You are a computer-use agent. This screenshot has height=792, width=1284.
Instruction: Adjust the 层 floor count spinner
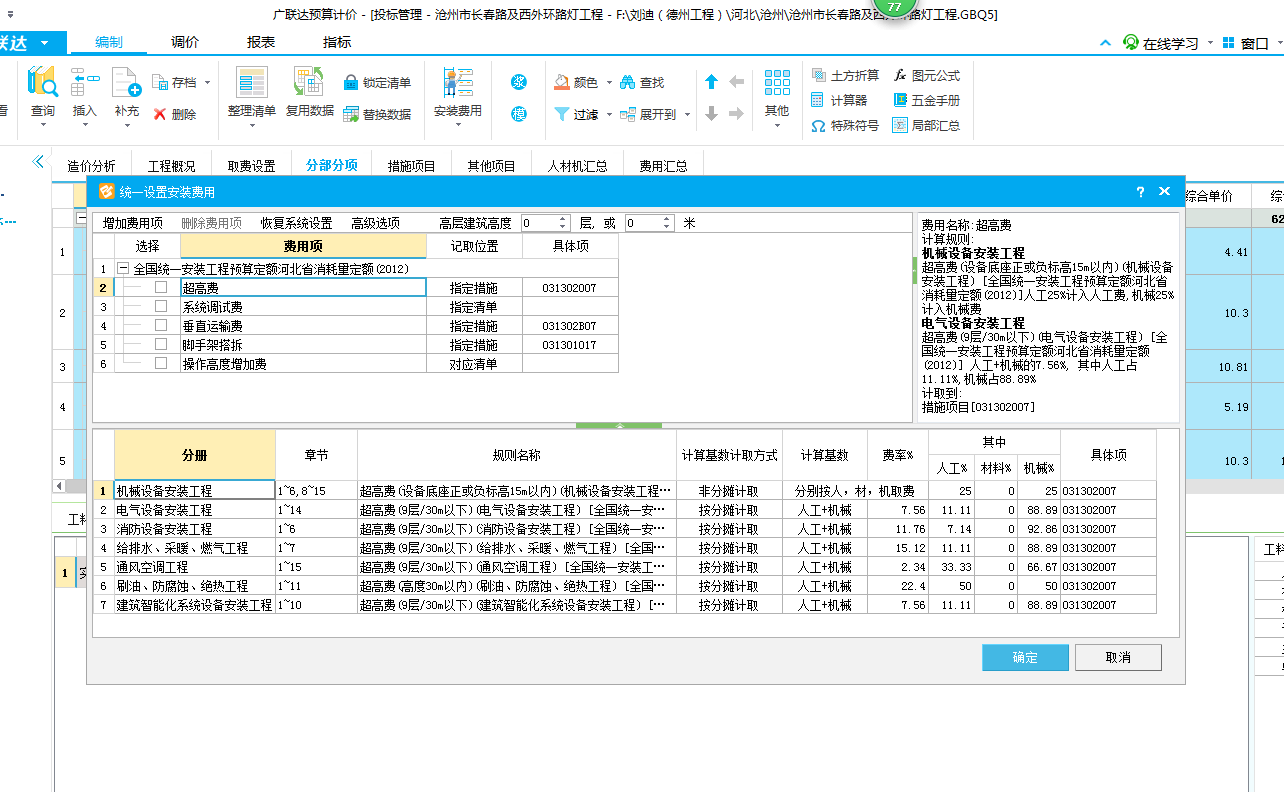[562, 223]
